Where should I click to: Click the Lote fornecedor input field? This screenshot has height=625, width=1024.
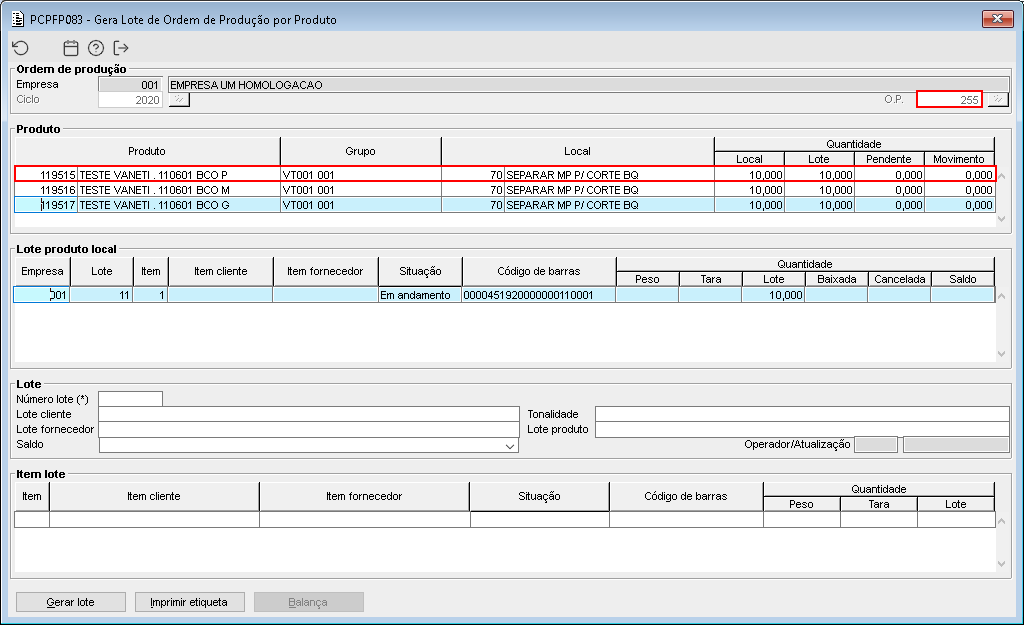click(309, 429)
